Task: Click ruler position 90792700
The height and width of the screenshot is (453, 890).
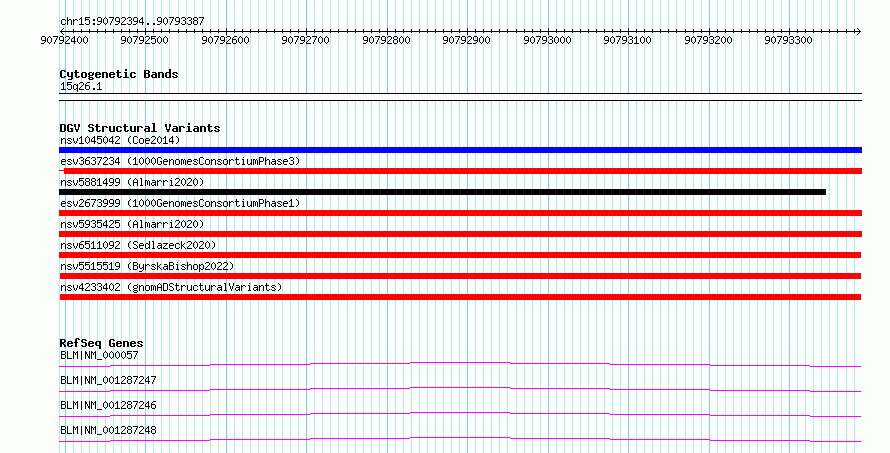Action: (x=306, y=40)
